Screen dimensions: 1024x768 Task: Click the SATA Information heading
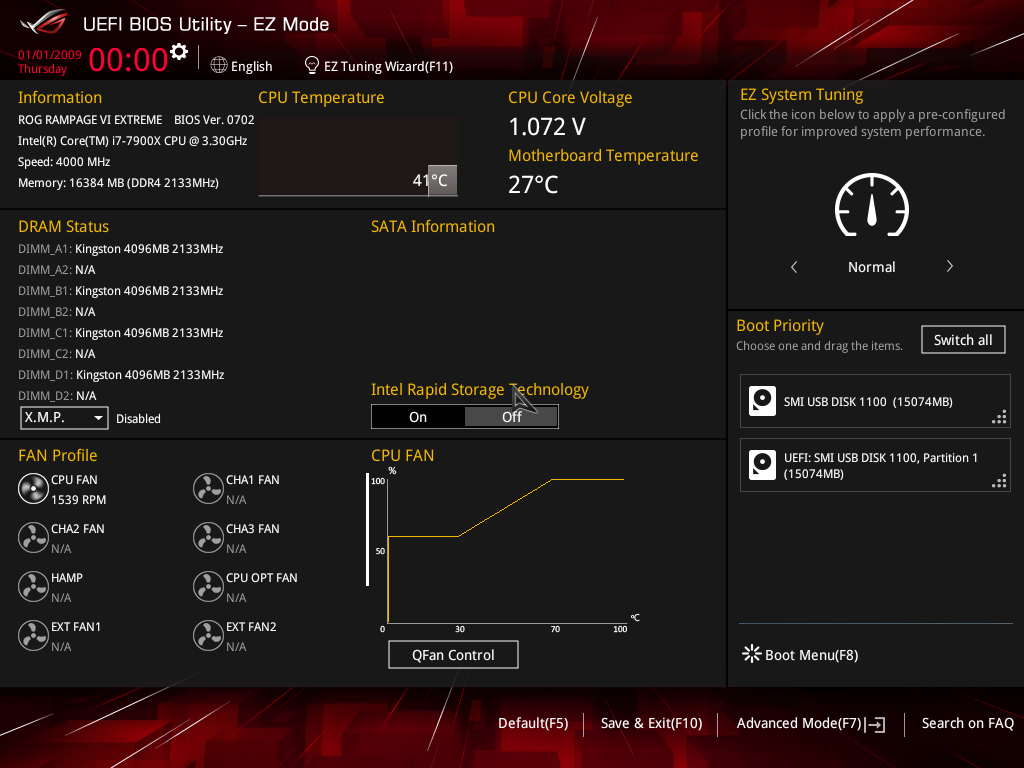coord(433,227)
